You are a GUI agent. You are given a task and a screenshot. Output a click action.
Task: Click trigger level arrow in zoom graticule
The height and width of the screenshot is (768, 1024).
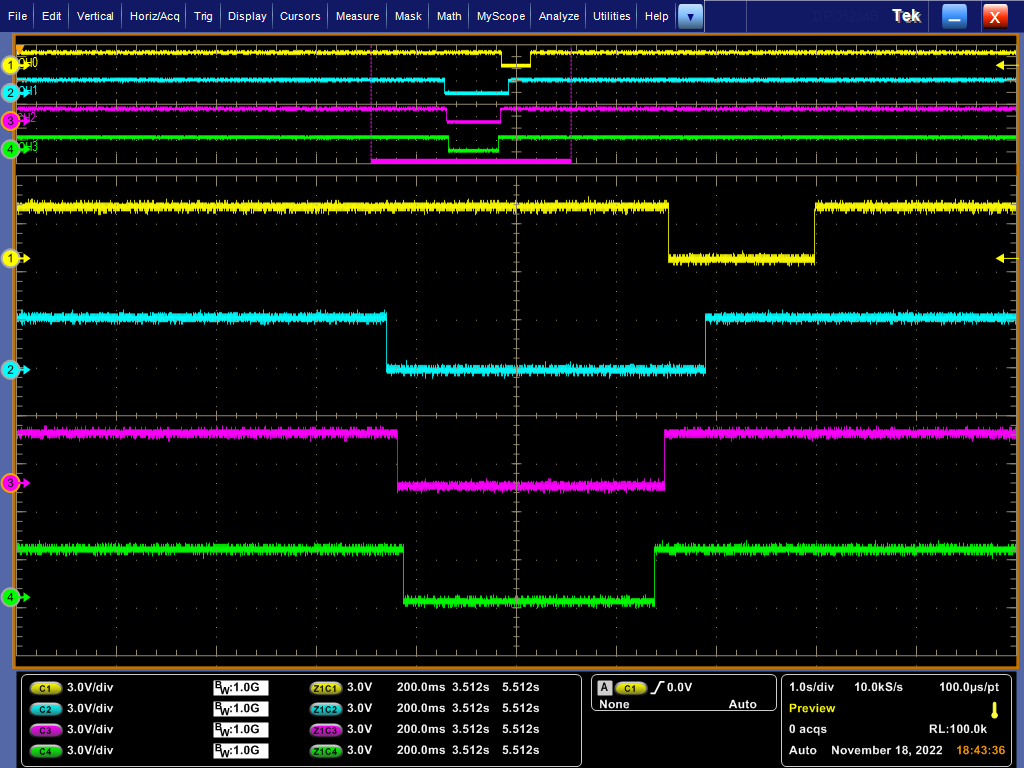click(1006, 259)
